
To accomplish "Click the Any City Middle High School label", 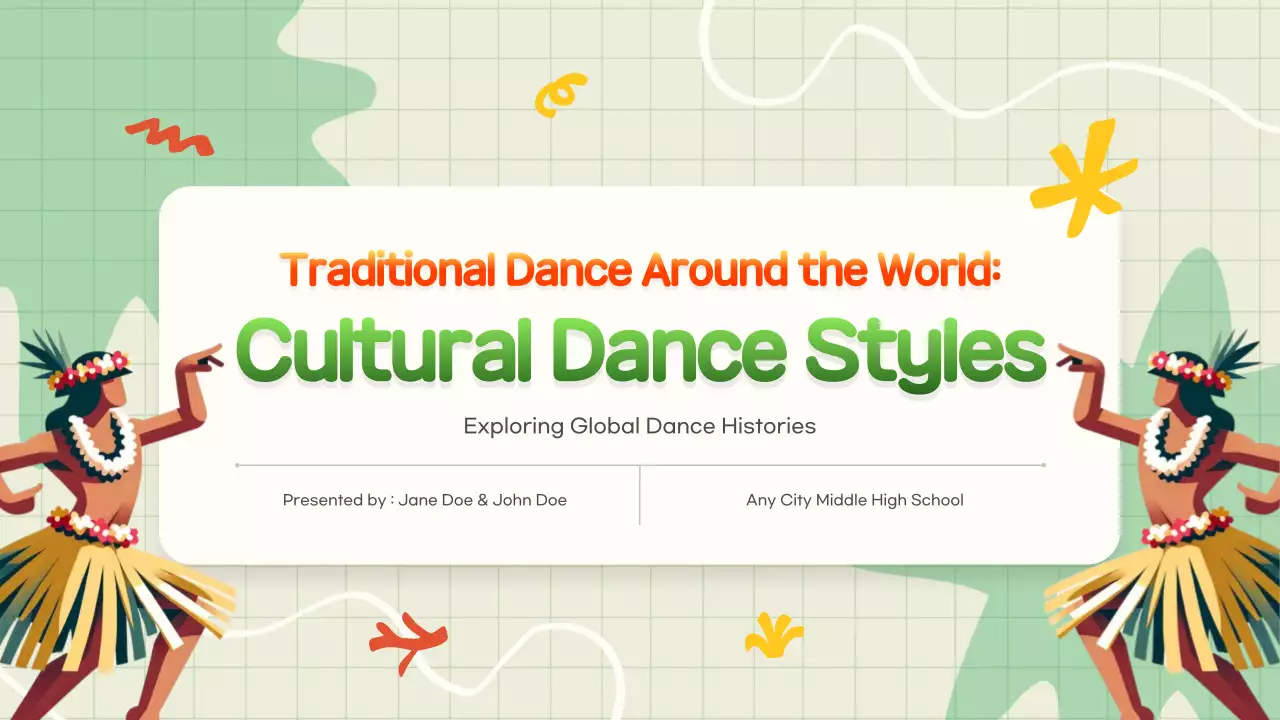I will [855, 499].
